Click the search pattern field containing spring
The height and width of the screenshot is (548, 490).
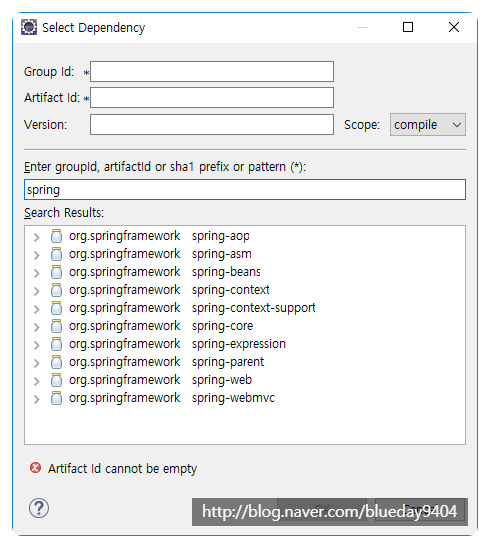click(245, 190)
